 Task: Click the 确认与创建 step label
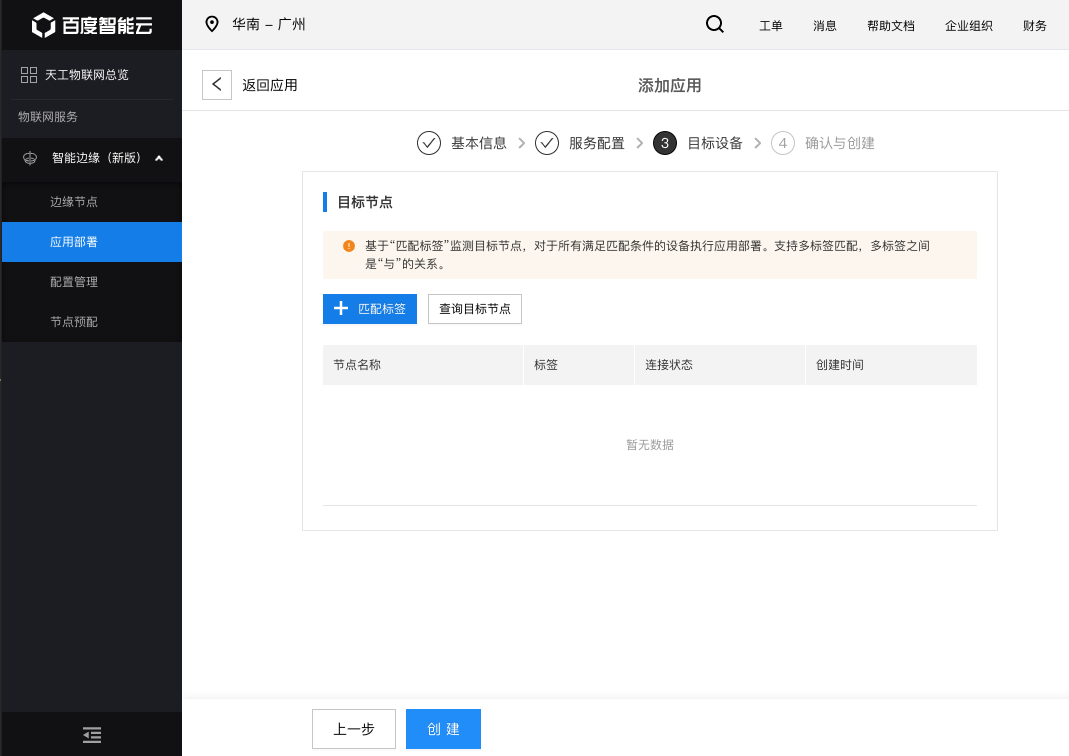[x=840, y=143]
